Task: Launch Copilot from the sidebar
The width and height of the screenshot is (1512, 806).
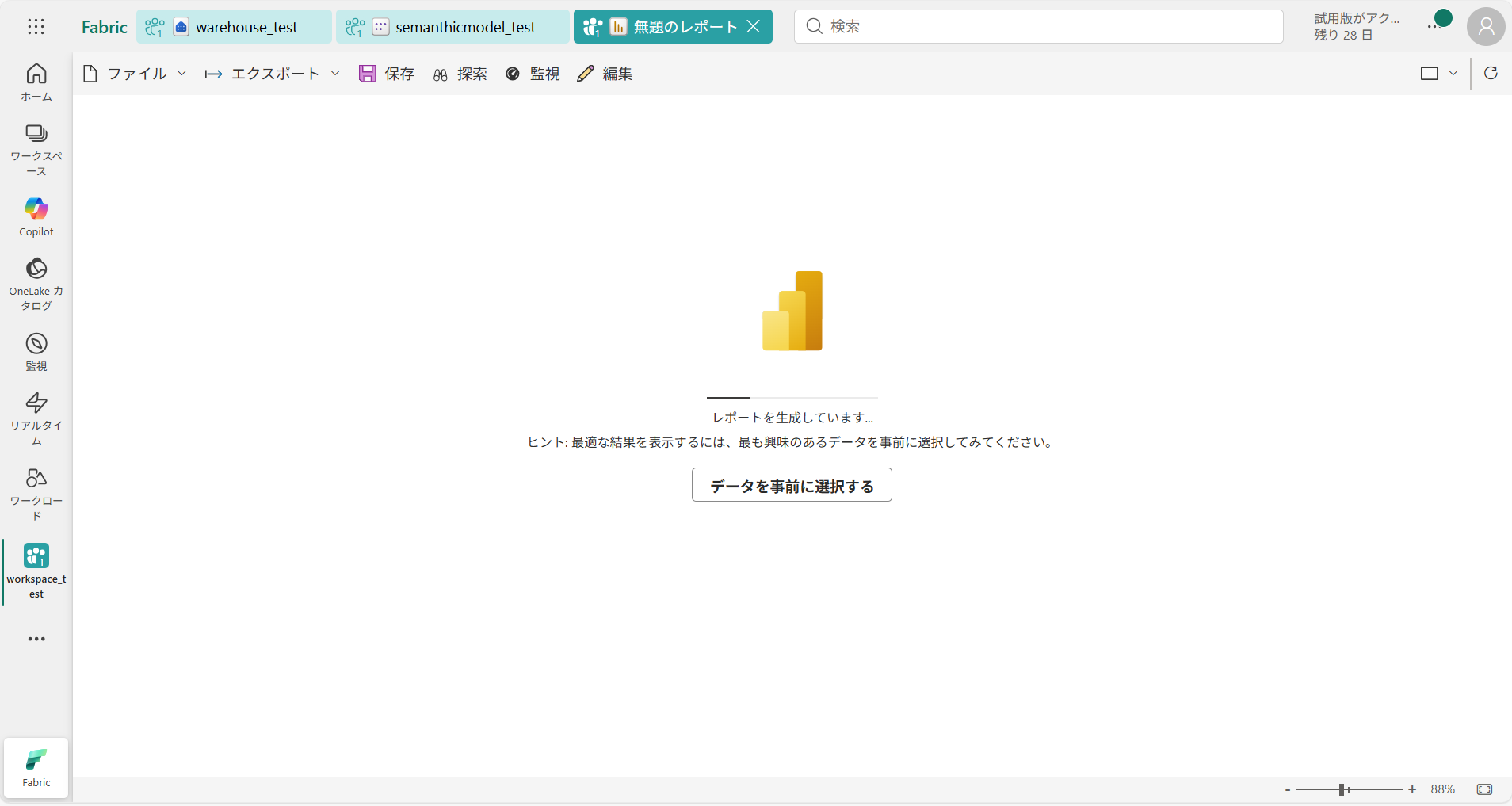Action: click(36, 216)
